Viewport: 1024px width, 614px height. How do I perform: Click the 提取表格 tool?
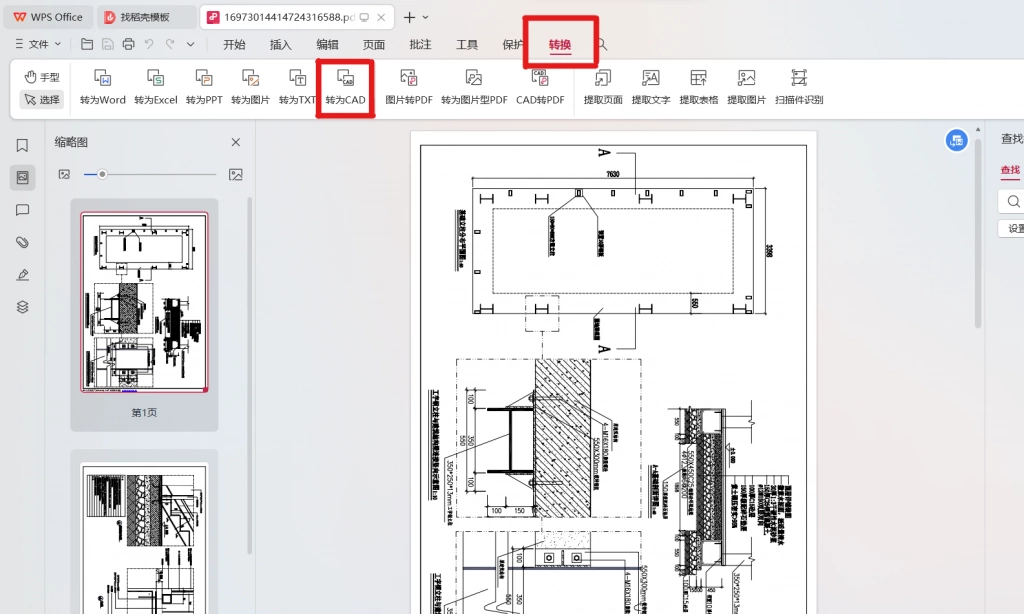click(x=698, y=86)
